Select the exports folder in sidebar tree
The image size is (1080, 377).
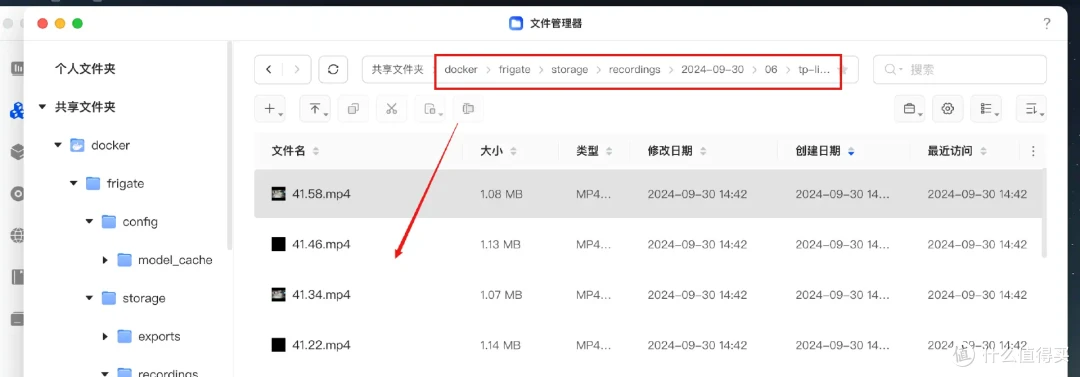pyautogui.click(x=149, y=336)
